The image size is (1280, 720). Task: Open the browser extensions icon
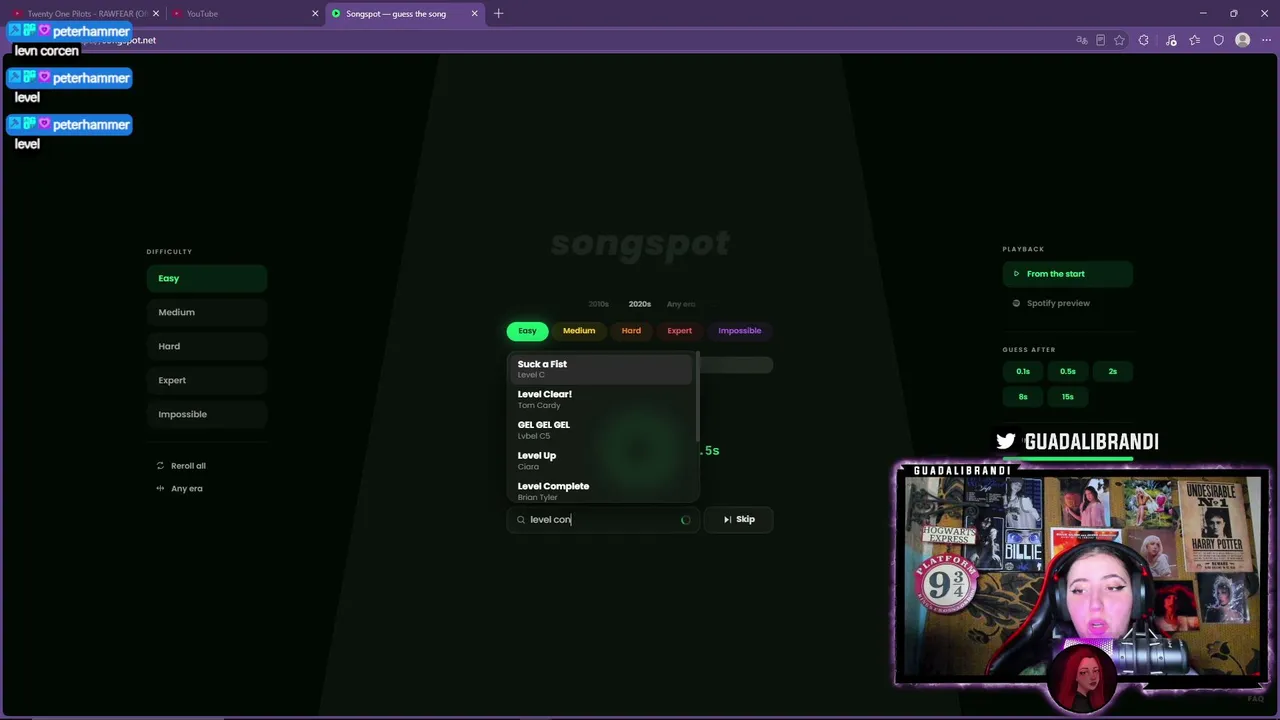(x=1144, y=40)
